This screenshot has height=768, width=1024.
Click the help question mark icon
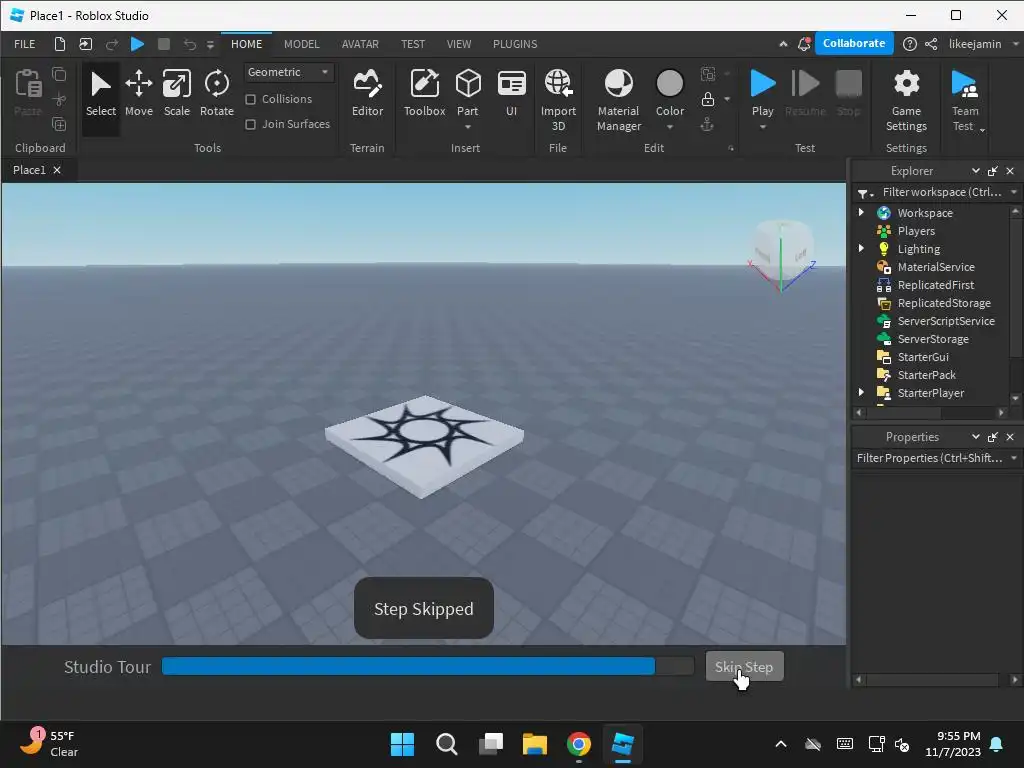click(x=909, y=44)
